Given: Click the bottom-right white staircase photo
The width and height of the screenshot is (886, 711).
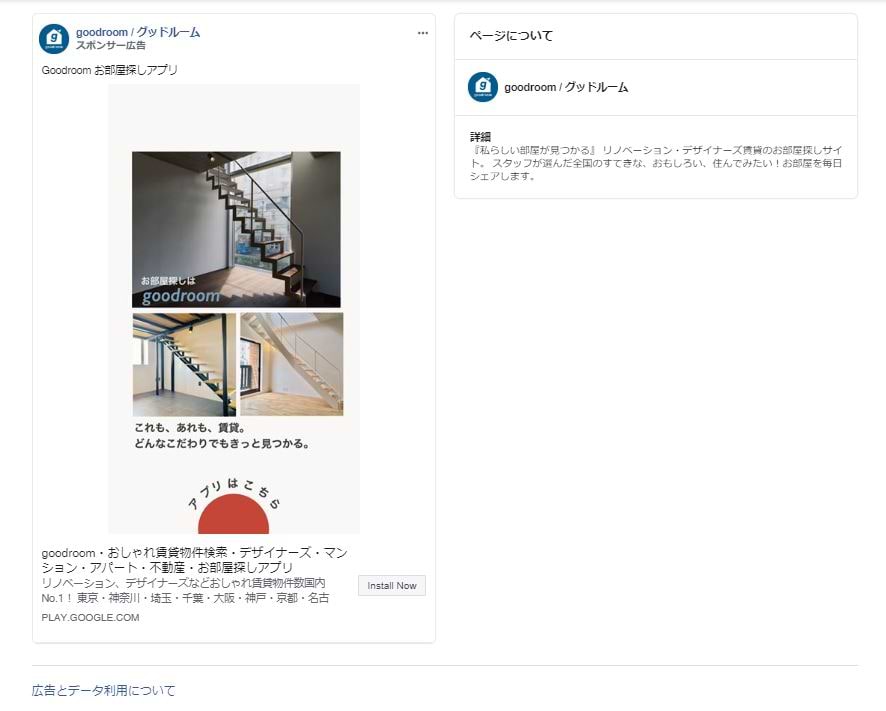Looking at the screenshot, I should click(292, 365).
